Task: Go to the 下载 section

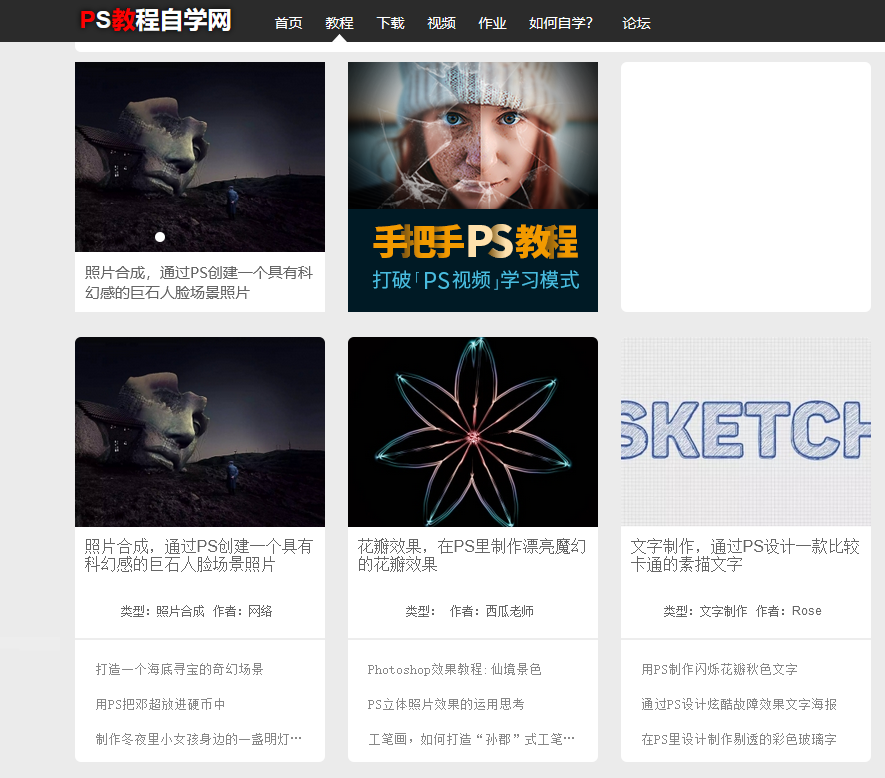Action: [x=390, y=23]
